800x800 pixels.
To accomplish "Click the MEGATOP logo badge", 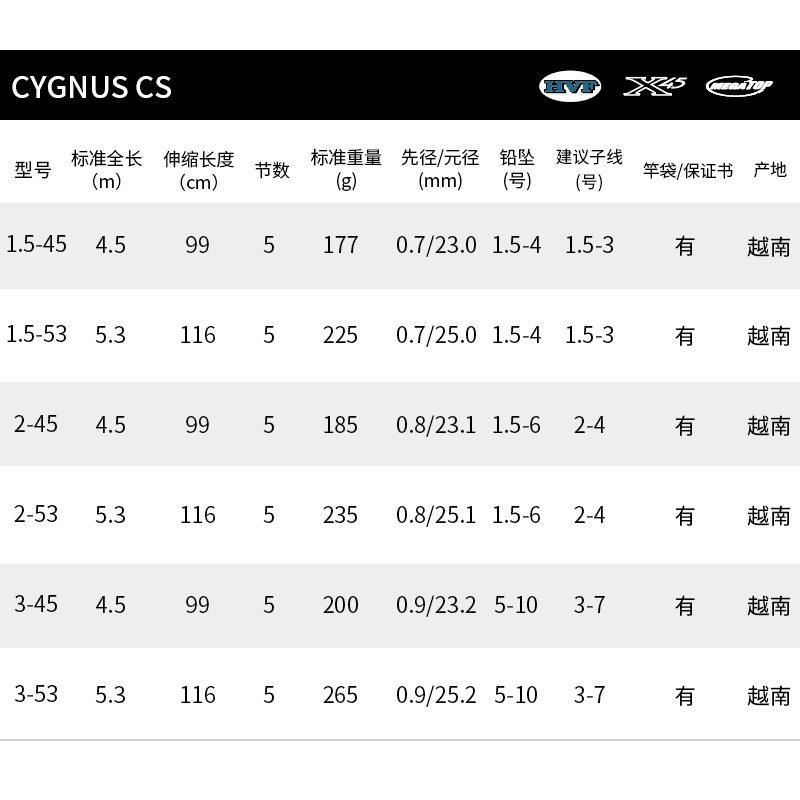I will pos(739,86).
